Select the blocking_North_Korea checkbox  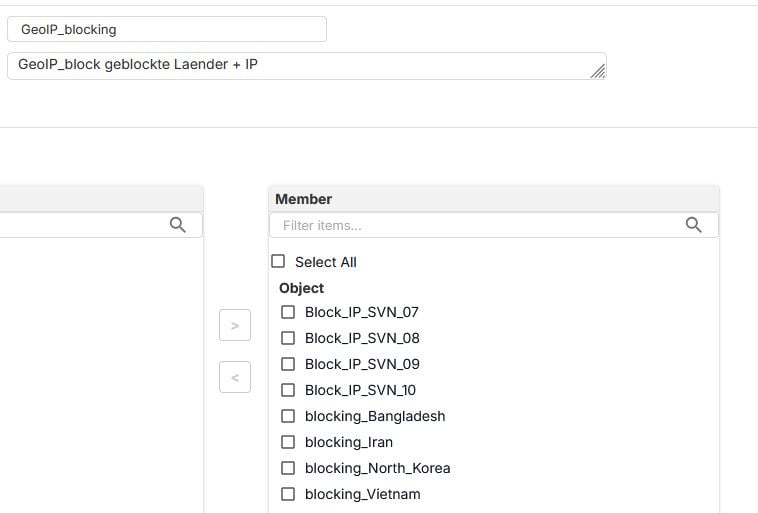pos(288,468)
